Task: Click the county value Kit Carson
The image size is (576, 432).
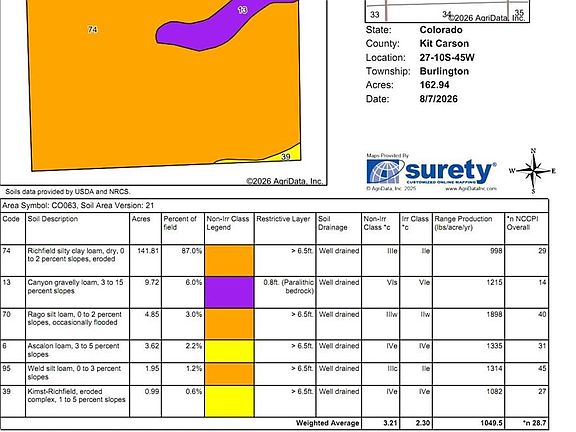Action: pyautogui.click(x=444, y=43)
